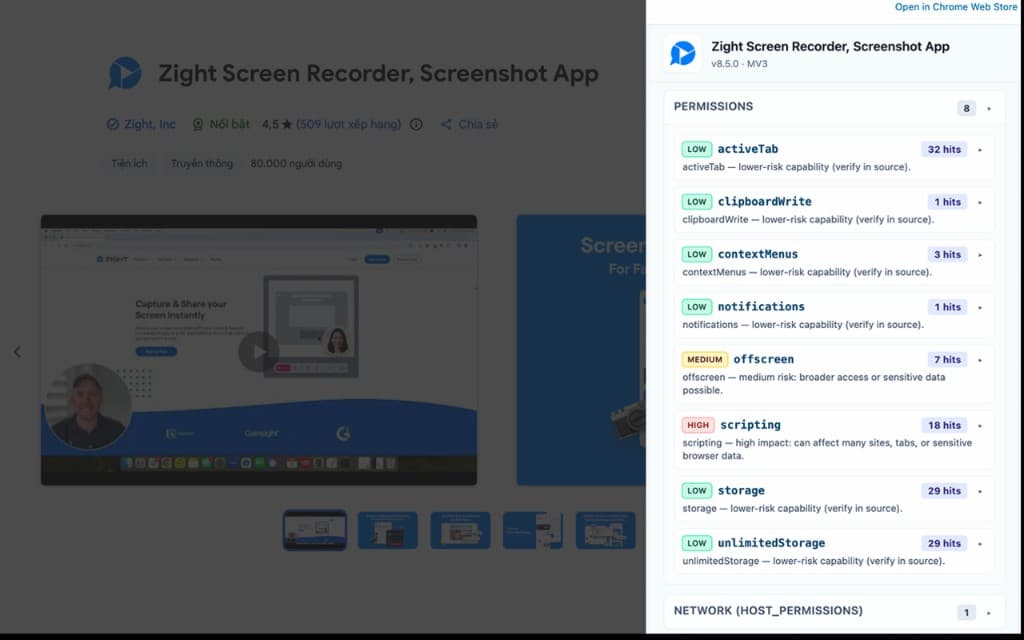The image size is (1024, 640).
Task: Select the third screenshot thumbnail
Action: tap(460, 530)
